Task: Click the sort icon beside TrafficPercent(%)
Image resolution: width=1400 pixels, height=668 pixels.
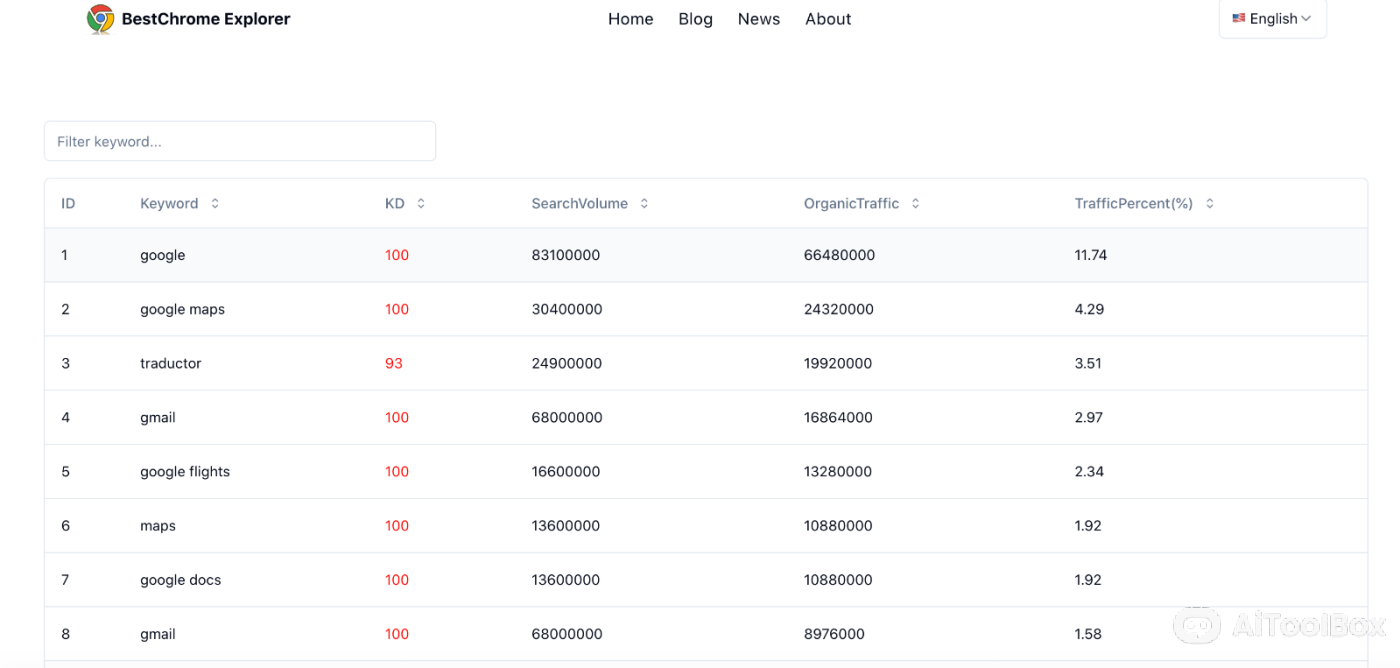Action: 1209,204
